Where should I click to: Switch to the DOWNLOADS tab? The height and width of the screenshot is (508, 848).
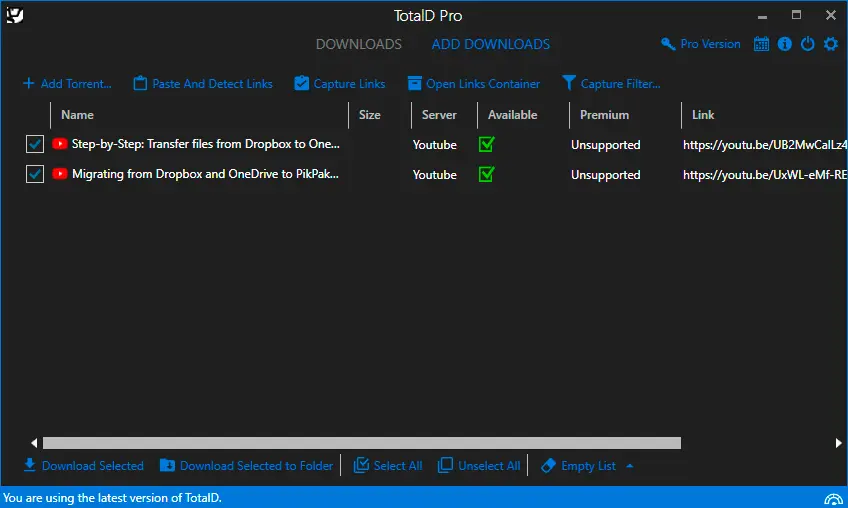(x=359, y=44)
